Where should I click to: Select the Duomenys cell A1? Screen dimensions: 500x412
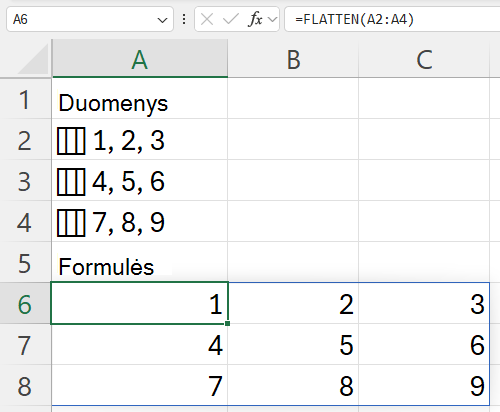(140, 99)
